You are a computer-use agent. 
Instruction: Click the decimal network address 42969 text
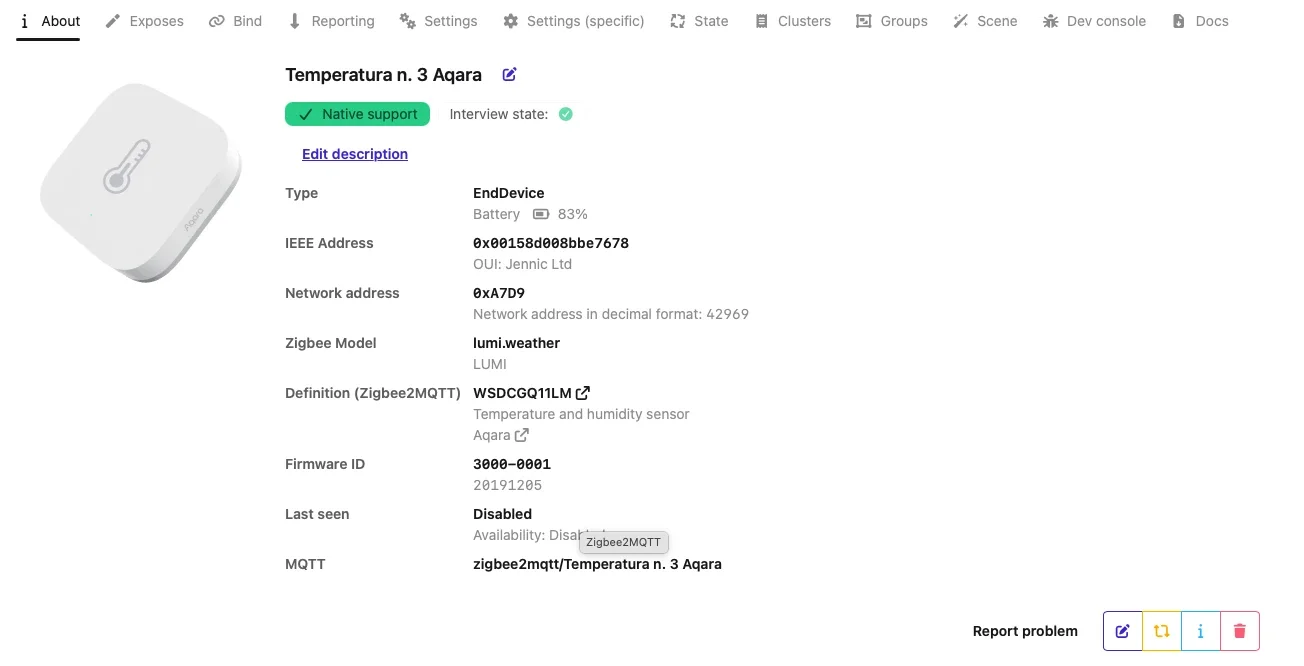(611, 314)
